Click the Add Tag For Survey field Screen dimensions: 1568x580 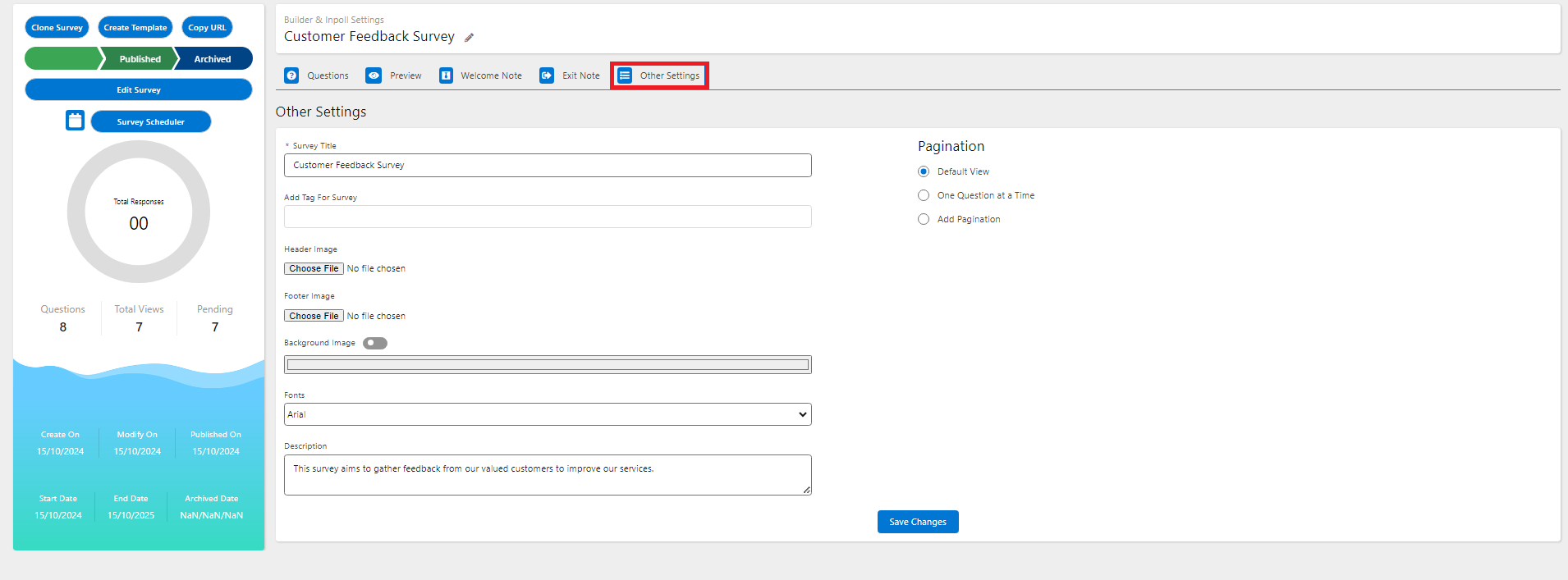[x=548, y=217]
